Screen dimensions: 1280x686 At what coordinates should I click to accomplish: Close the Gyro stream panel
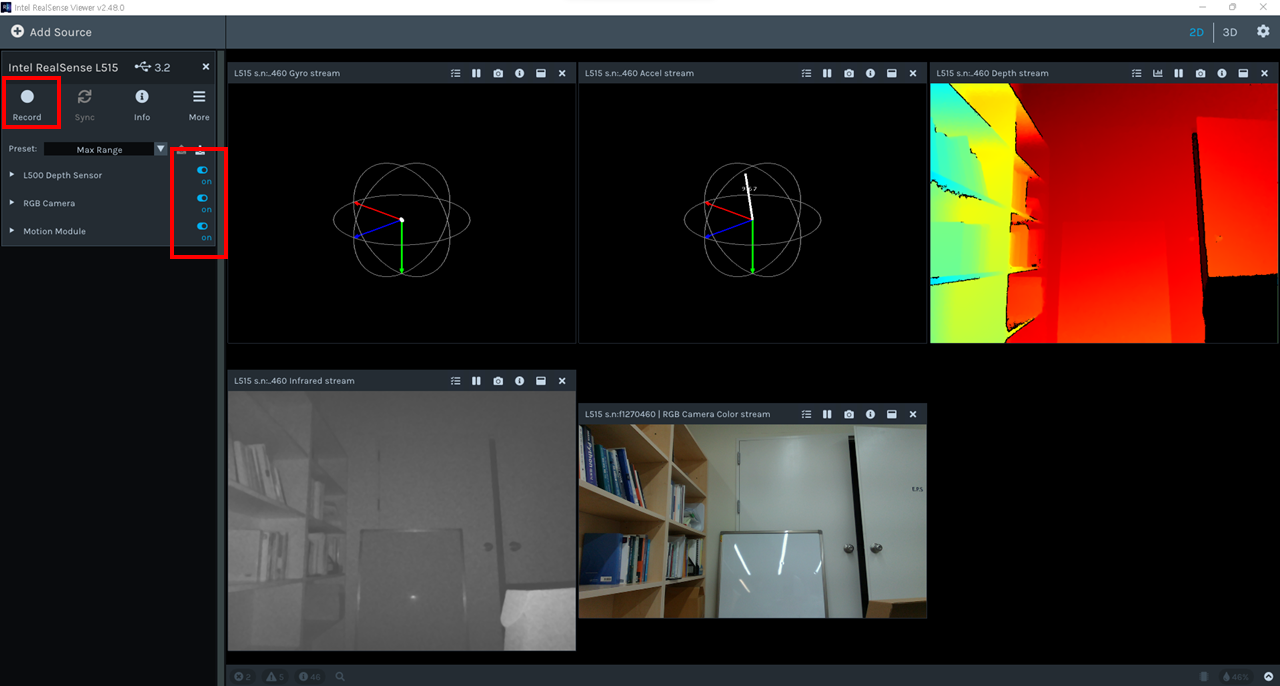coord(562,73)
